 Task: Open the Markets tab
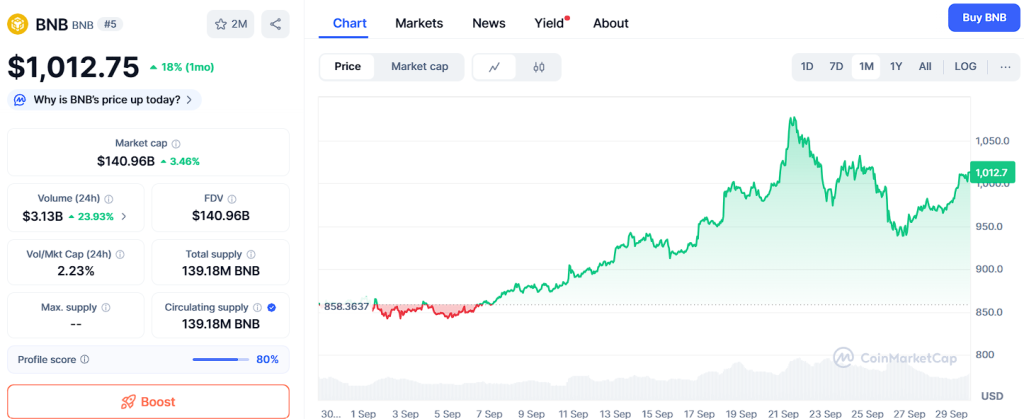tap(419, 23)
